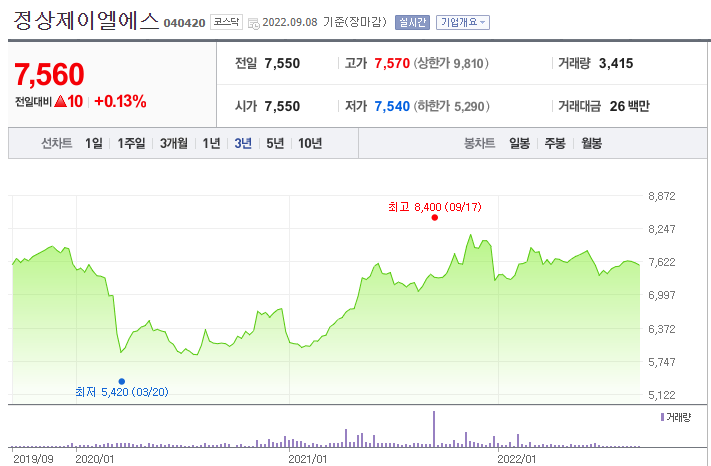Click the 최저 5,420 (03/20) label
Image resolution: width=711 pixels, height=466 pixels.
coord(122,392)
